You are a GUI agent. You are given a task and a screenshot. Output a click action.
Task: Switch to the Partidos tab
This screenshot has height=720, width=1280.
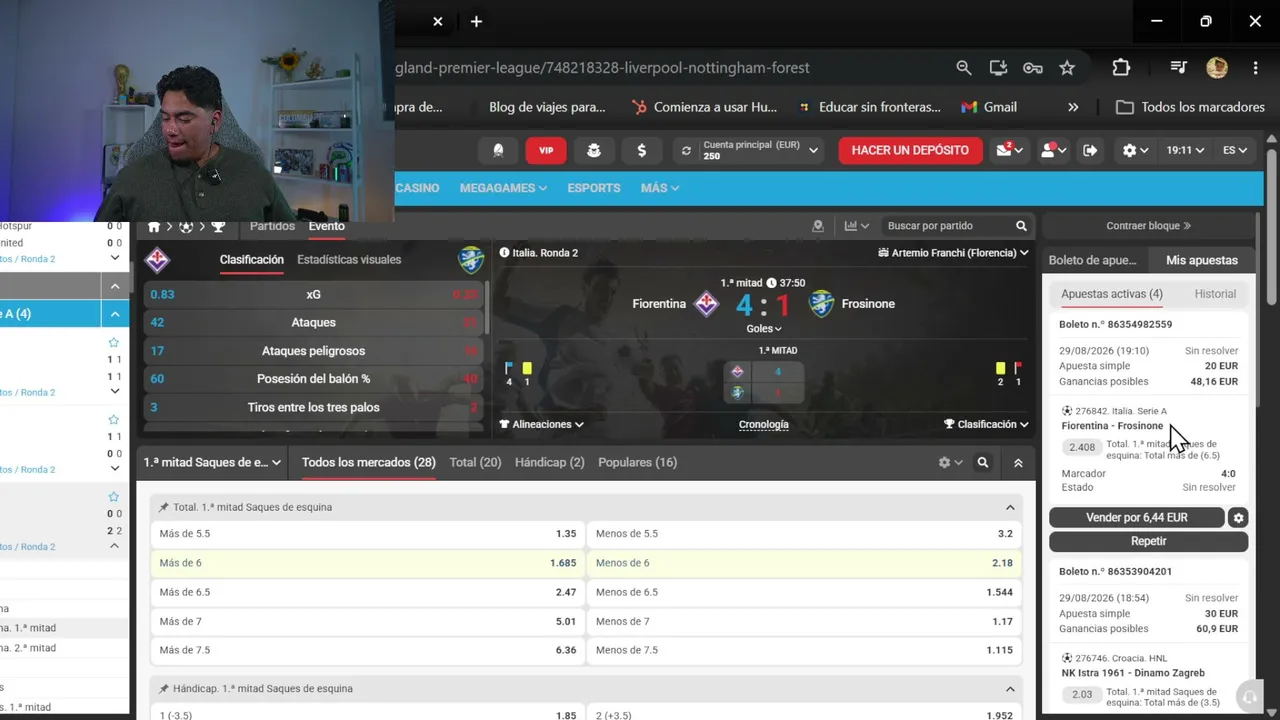click(272, 226)
